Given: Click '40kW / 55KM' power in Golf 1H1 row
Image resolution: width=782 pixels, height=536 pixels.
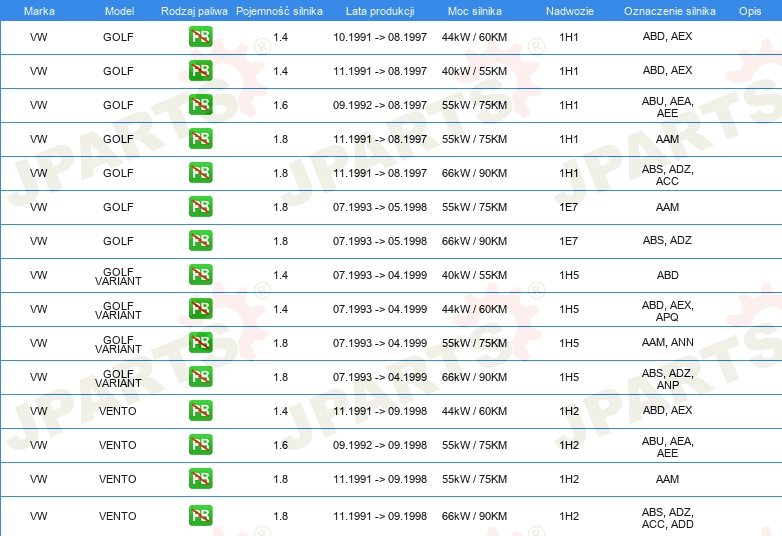Looking at the screenshot, I should click(x=474, y=71).
